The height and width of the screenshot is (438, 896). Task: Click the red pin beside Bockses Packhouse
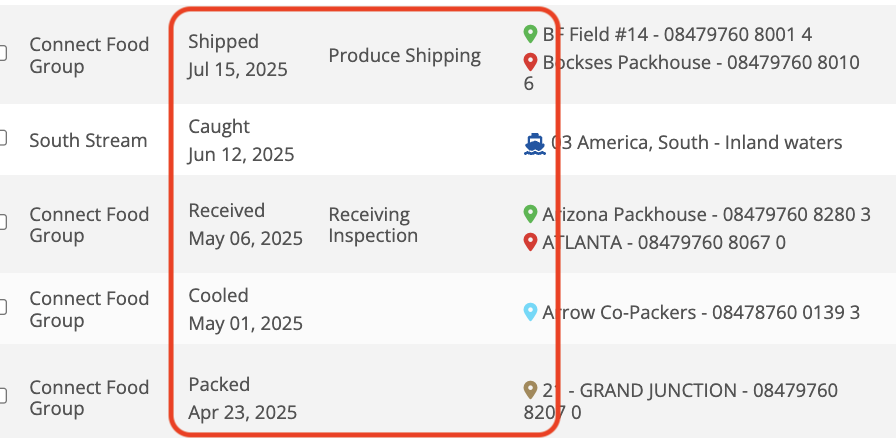point(530,62)
